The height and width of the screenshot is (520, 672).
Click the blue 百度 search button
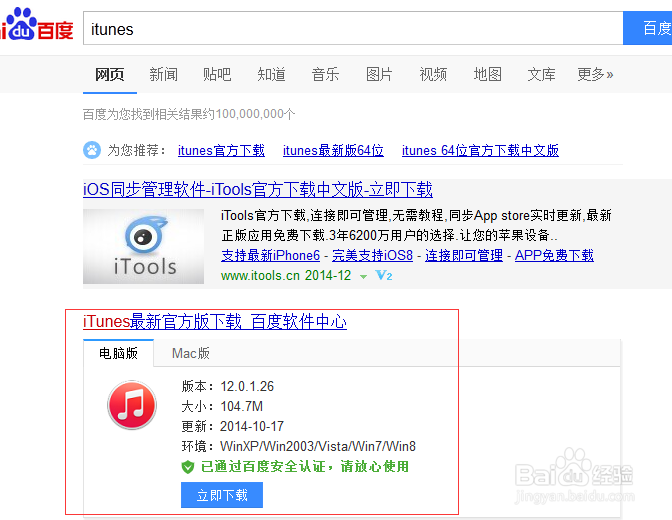[x=648, y=28]
